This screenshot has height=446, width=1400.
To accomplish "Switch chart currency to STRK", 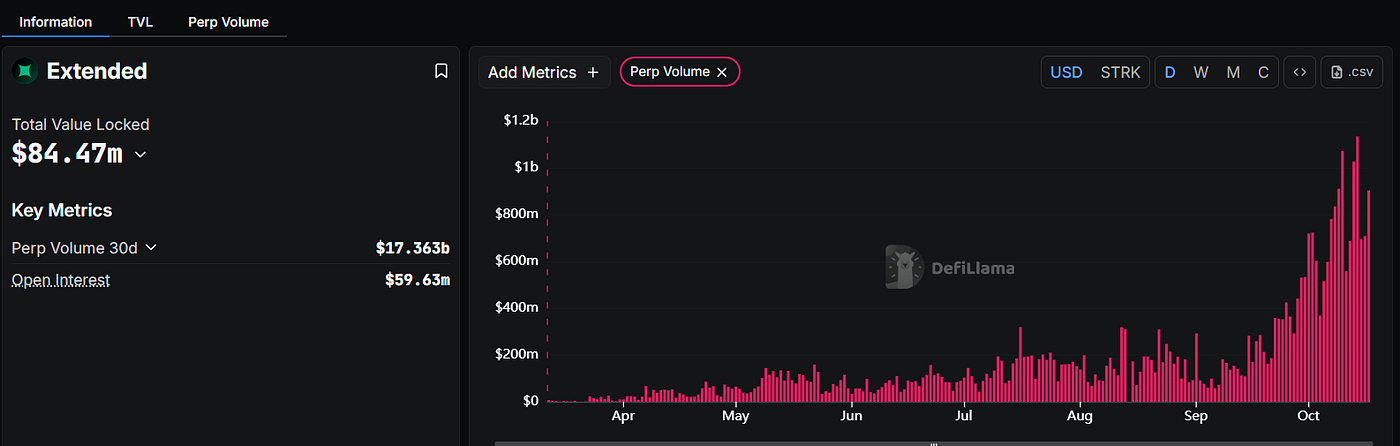I will pos(1120,72).
